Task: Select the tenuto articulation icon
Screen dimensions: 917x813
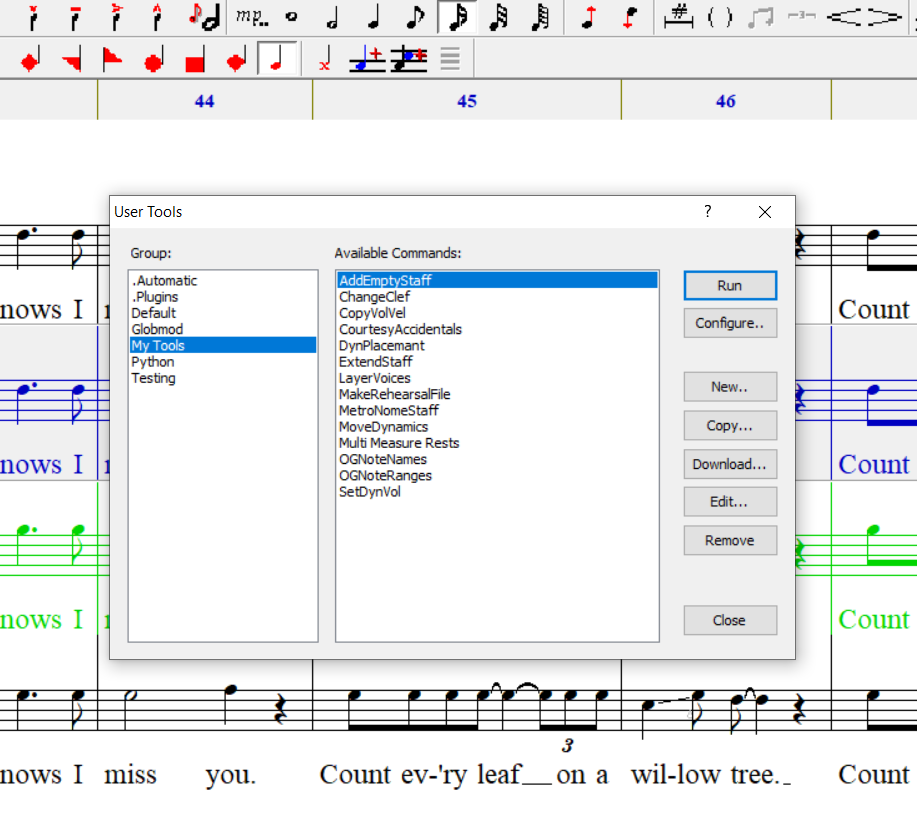Action: pos(75,17)
